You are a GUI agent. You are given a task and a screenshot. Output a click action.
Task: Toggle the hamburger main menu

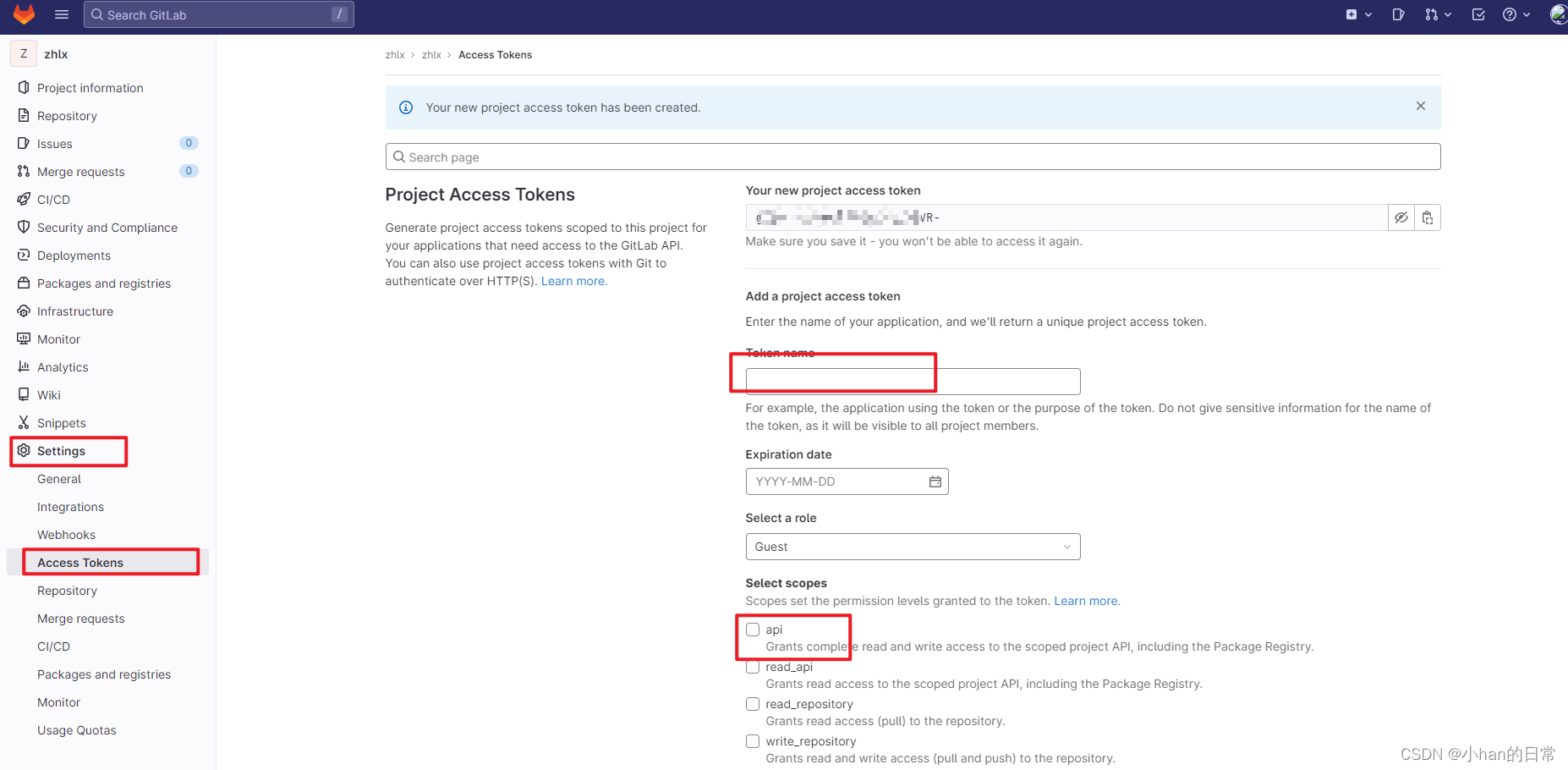[62, 14]
